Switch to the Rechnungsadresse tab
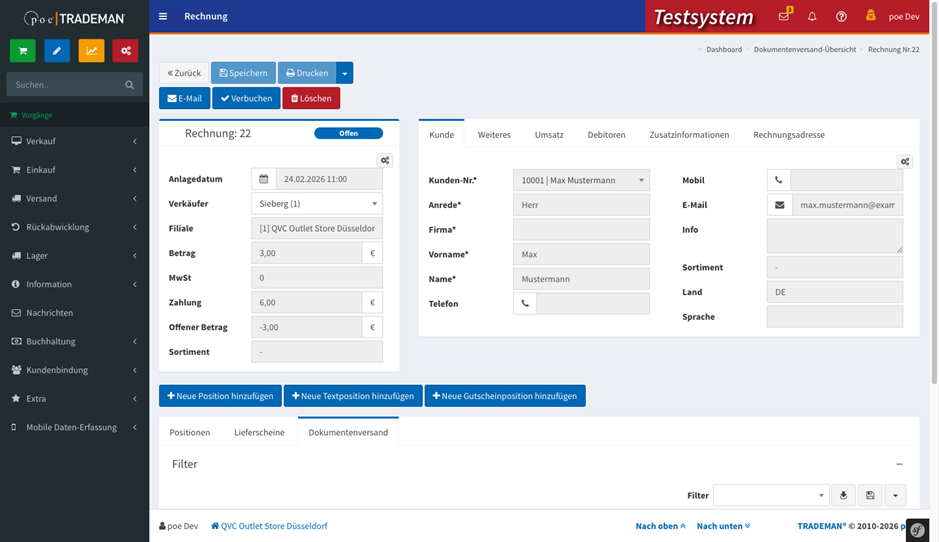The height and width of the screenshot is (542, 939). point(789,135)
